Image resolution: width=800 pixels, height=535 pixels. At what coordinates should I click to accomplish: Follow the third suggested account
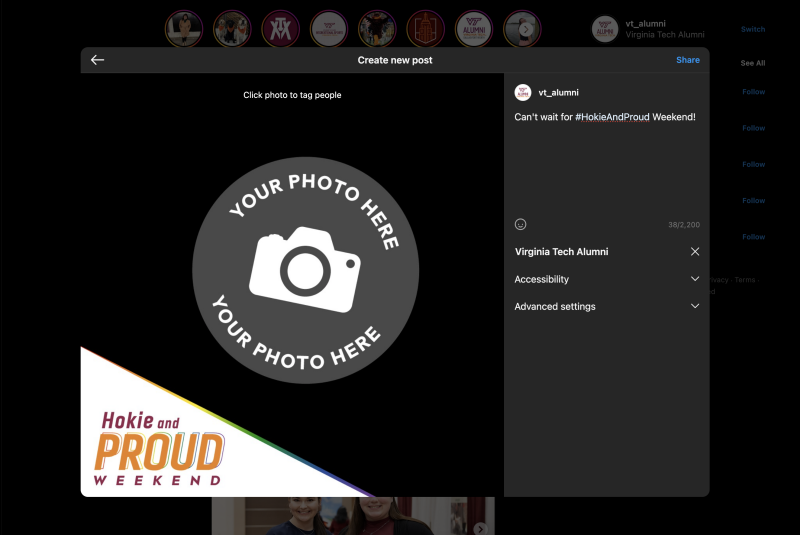pos(754,164)
